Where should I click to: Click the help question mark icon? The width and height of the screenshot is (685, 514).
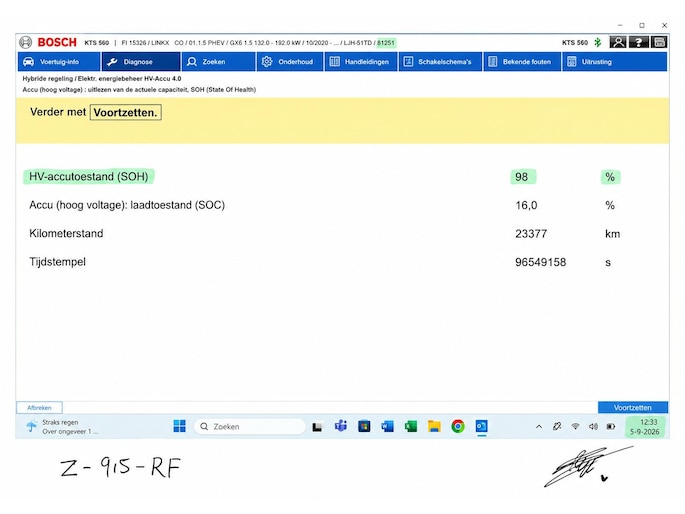[639, 42]
